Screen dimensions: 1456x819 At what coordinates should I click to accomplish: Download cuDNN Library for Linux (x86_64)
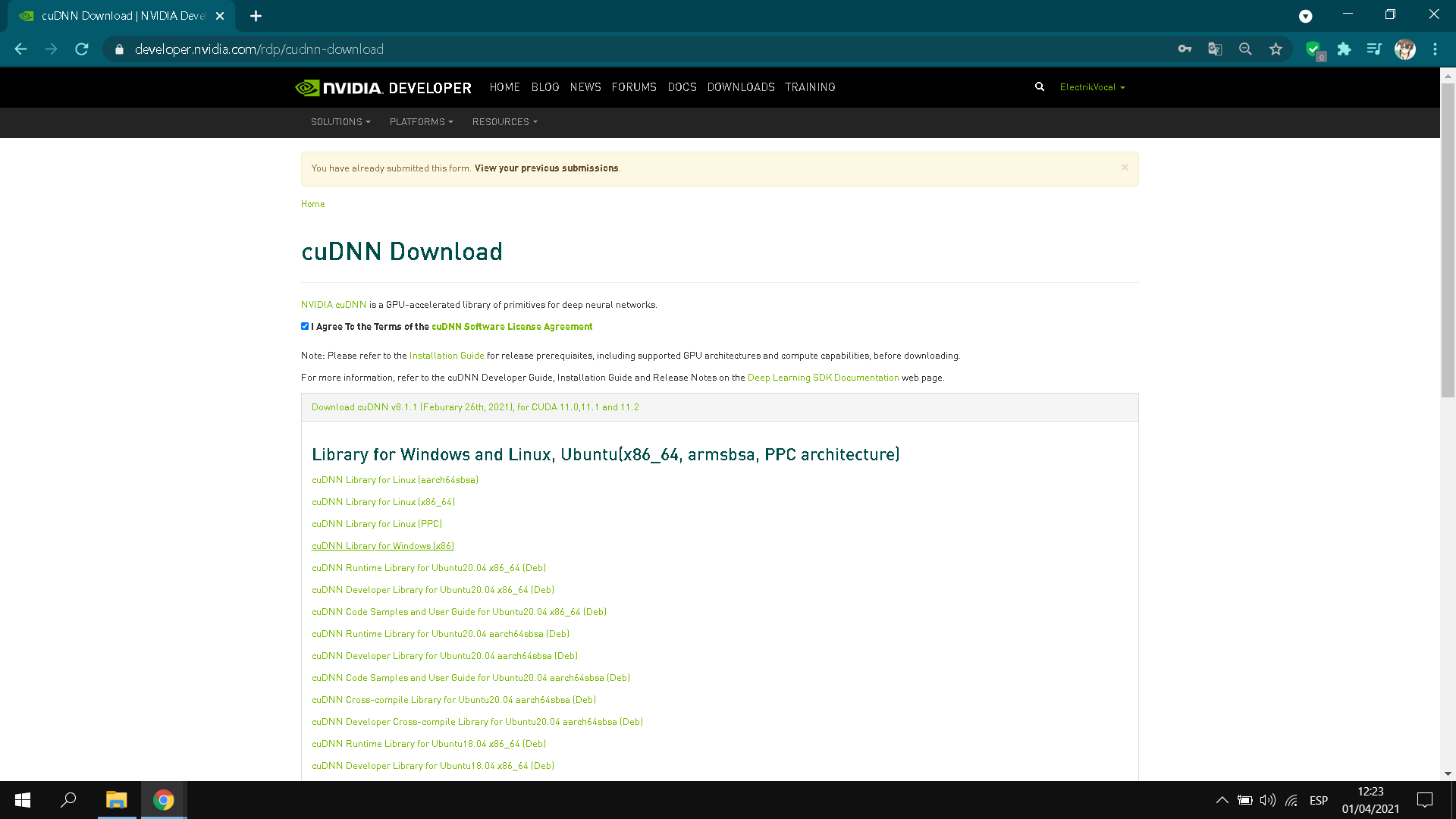click(383, 502)
